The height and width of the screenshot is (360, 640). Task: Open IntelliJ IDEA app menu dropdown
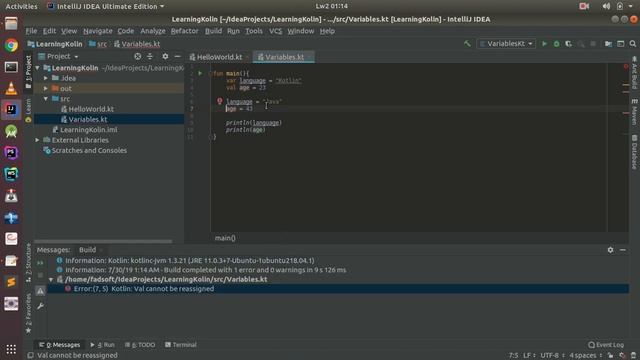click(x=106, y=6)
